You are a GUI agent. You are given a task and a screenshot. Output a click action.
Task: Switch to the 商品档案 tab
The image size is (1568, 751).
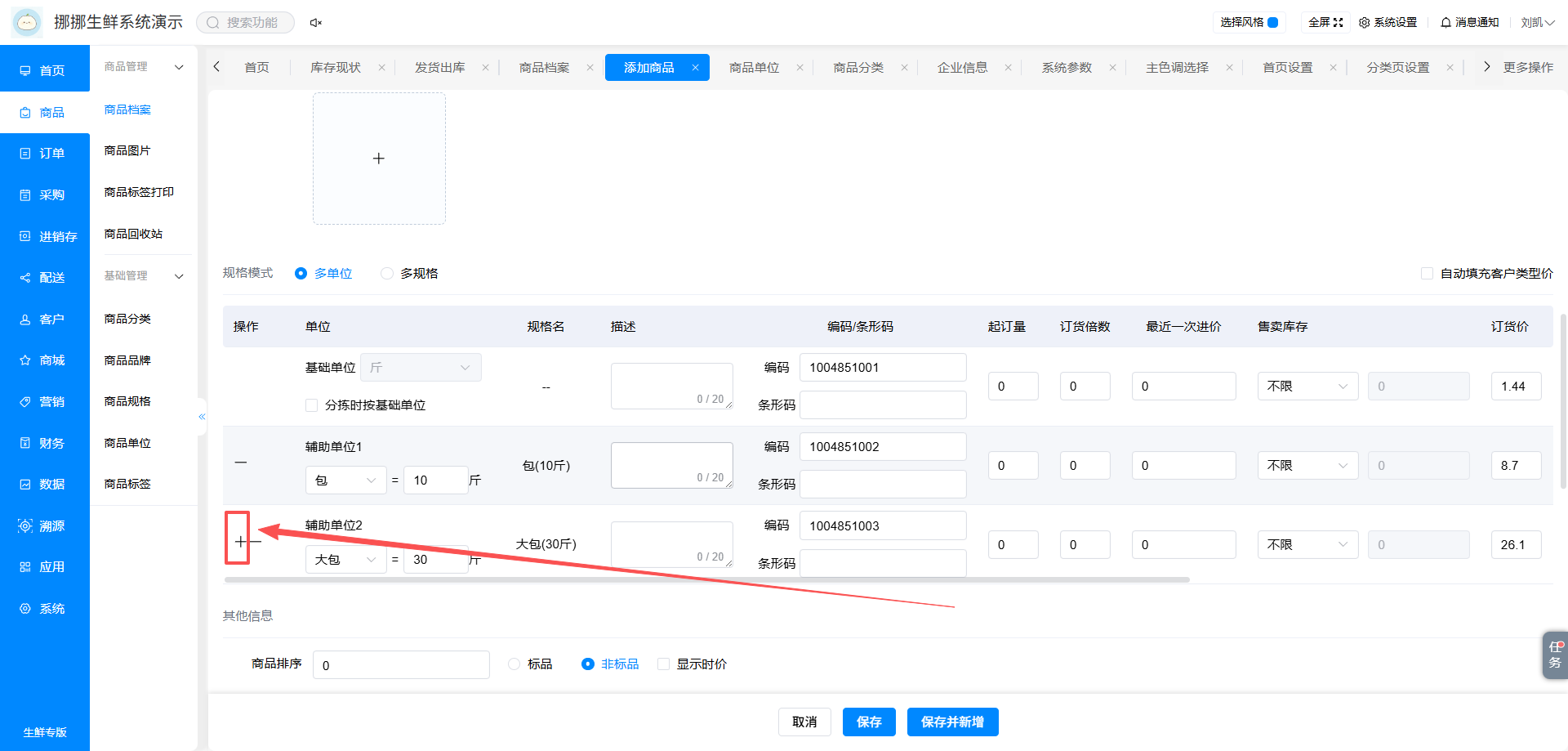[544, 68]
